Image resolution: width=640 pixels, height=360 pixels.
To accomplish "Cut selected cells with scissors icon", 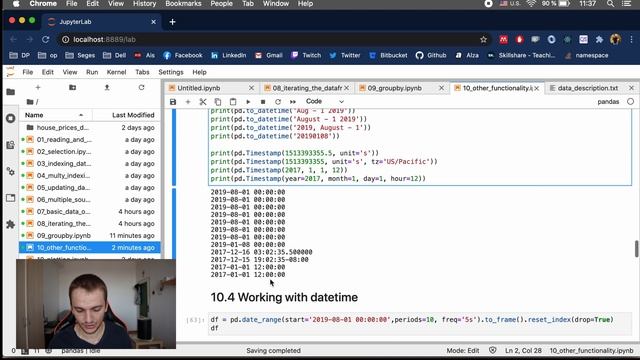I will click(x=203, y=102).
